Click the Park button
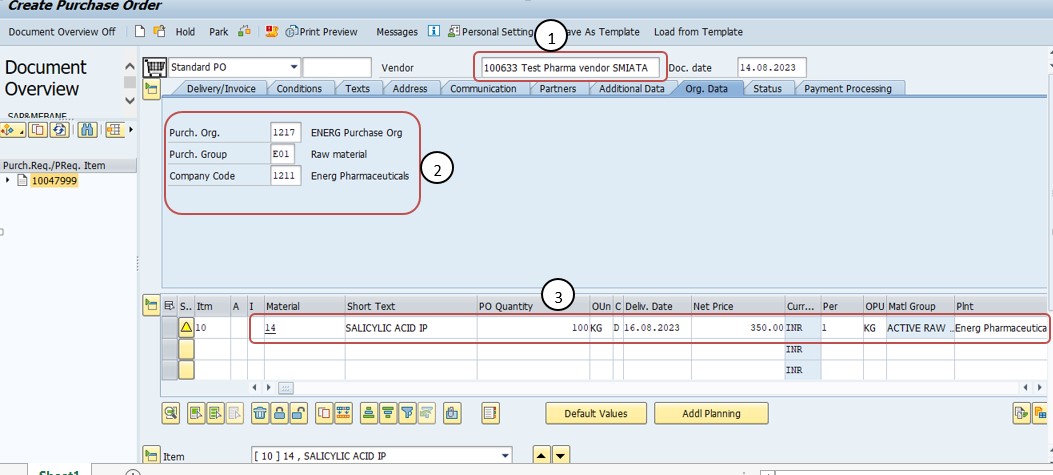 point(219,32)
